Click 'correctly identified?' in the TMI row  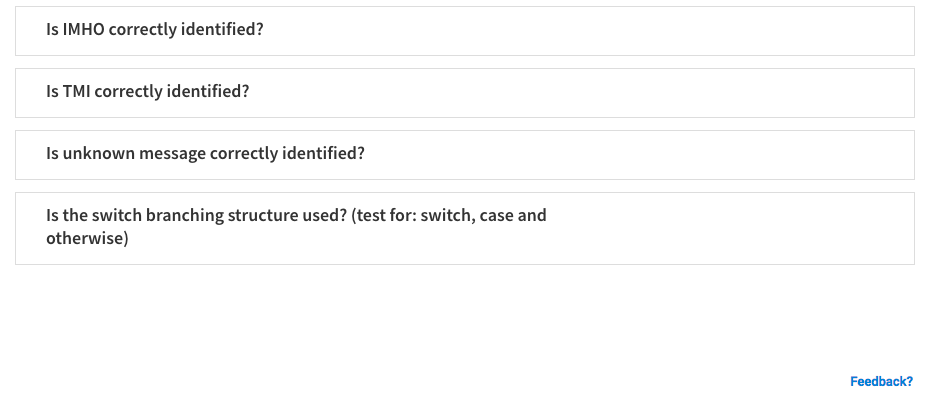coord(172,91)
